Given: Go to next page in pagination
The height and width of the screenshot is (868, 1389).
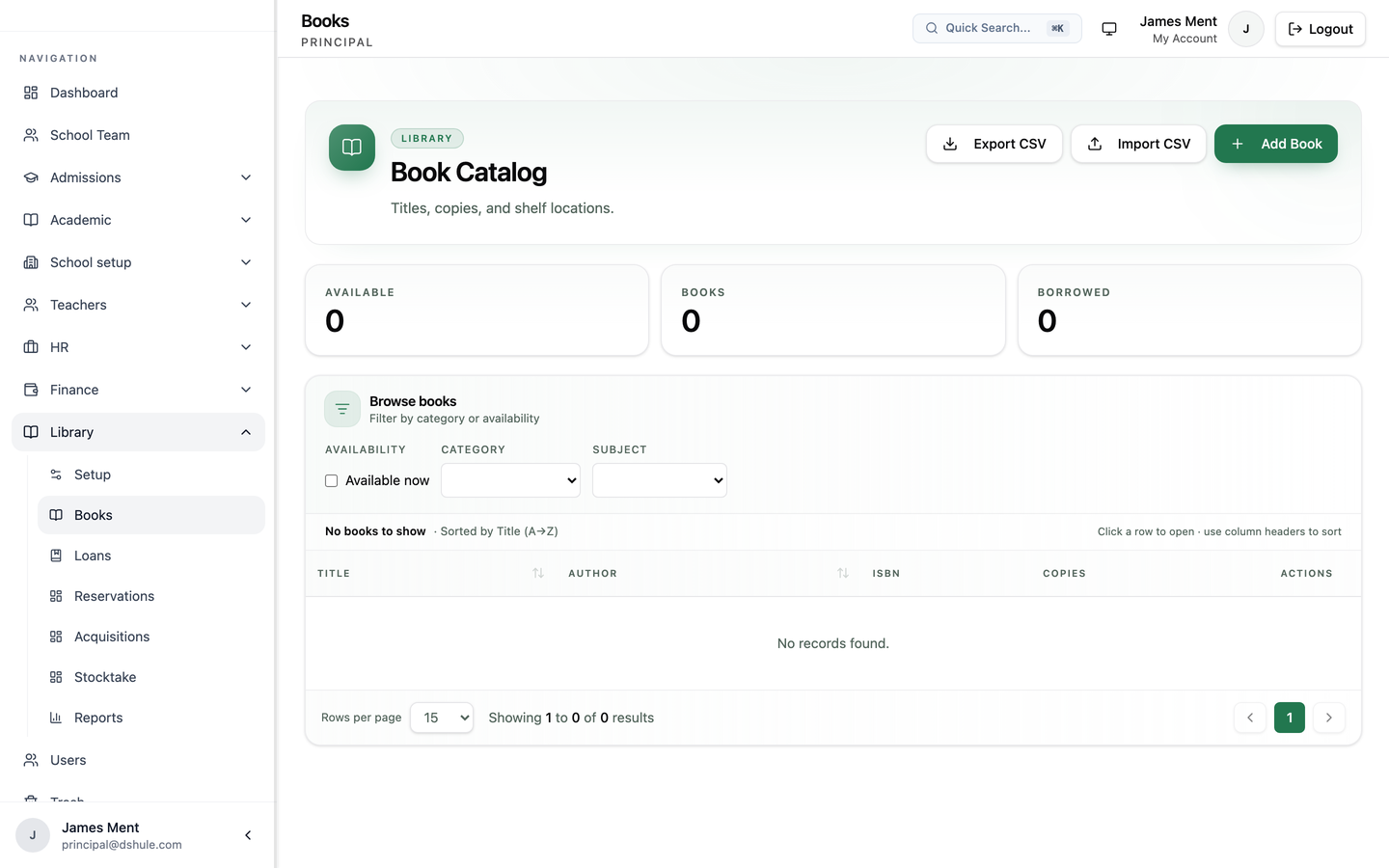Looking at the screenshot, I should (1329, 718).
